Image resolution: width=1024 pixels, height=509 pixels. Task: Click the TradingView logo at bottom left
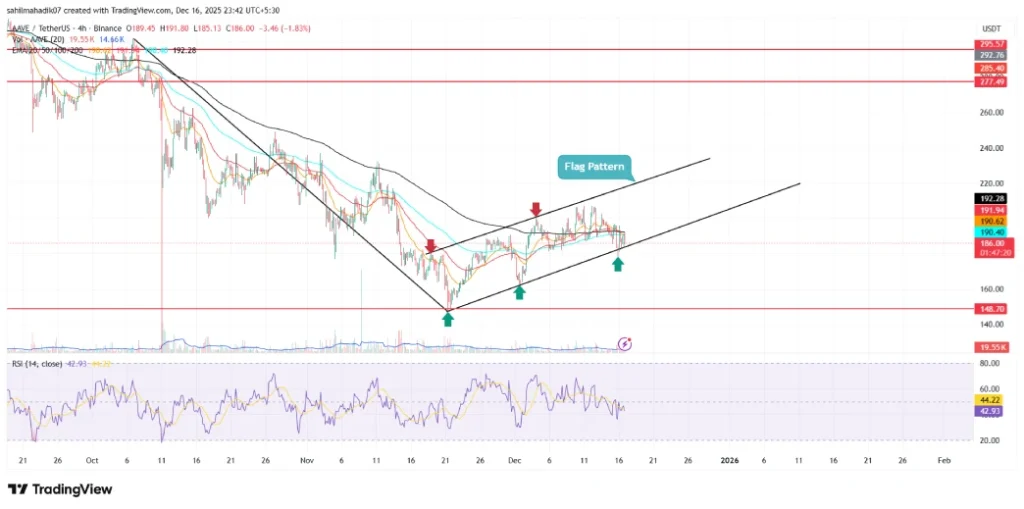59,489
